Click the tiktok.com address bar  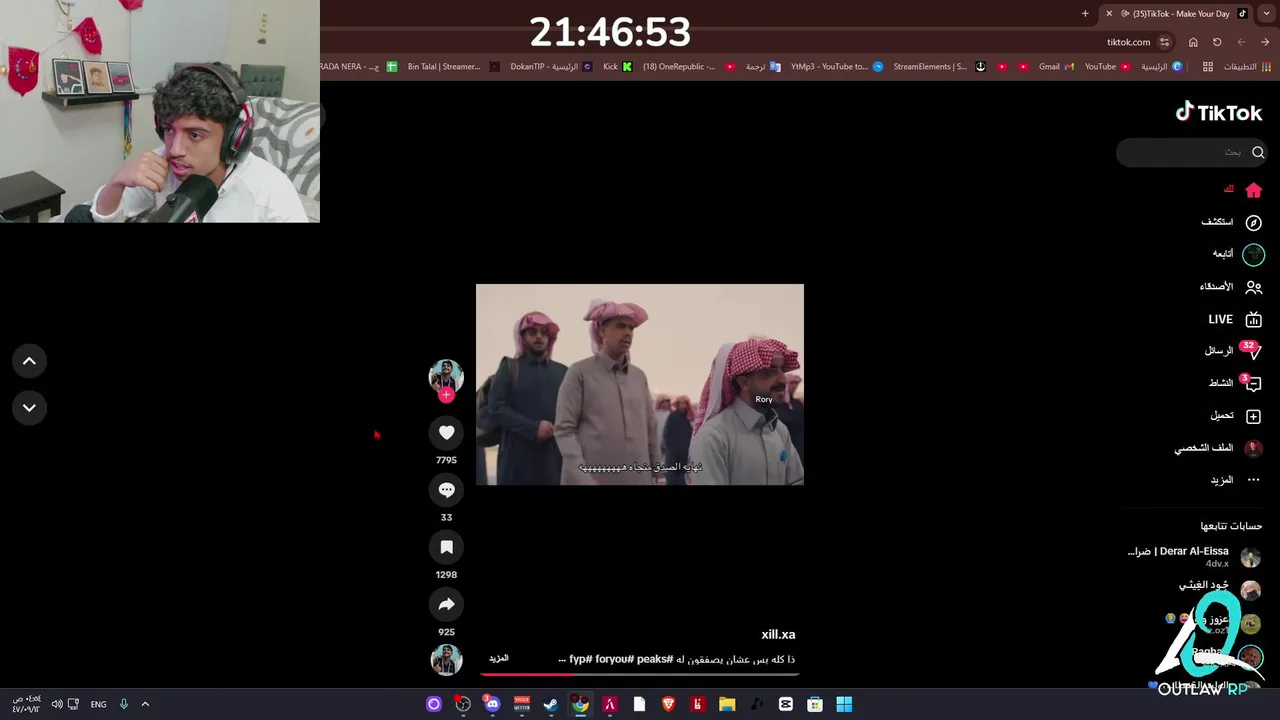[1128, 42]
